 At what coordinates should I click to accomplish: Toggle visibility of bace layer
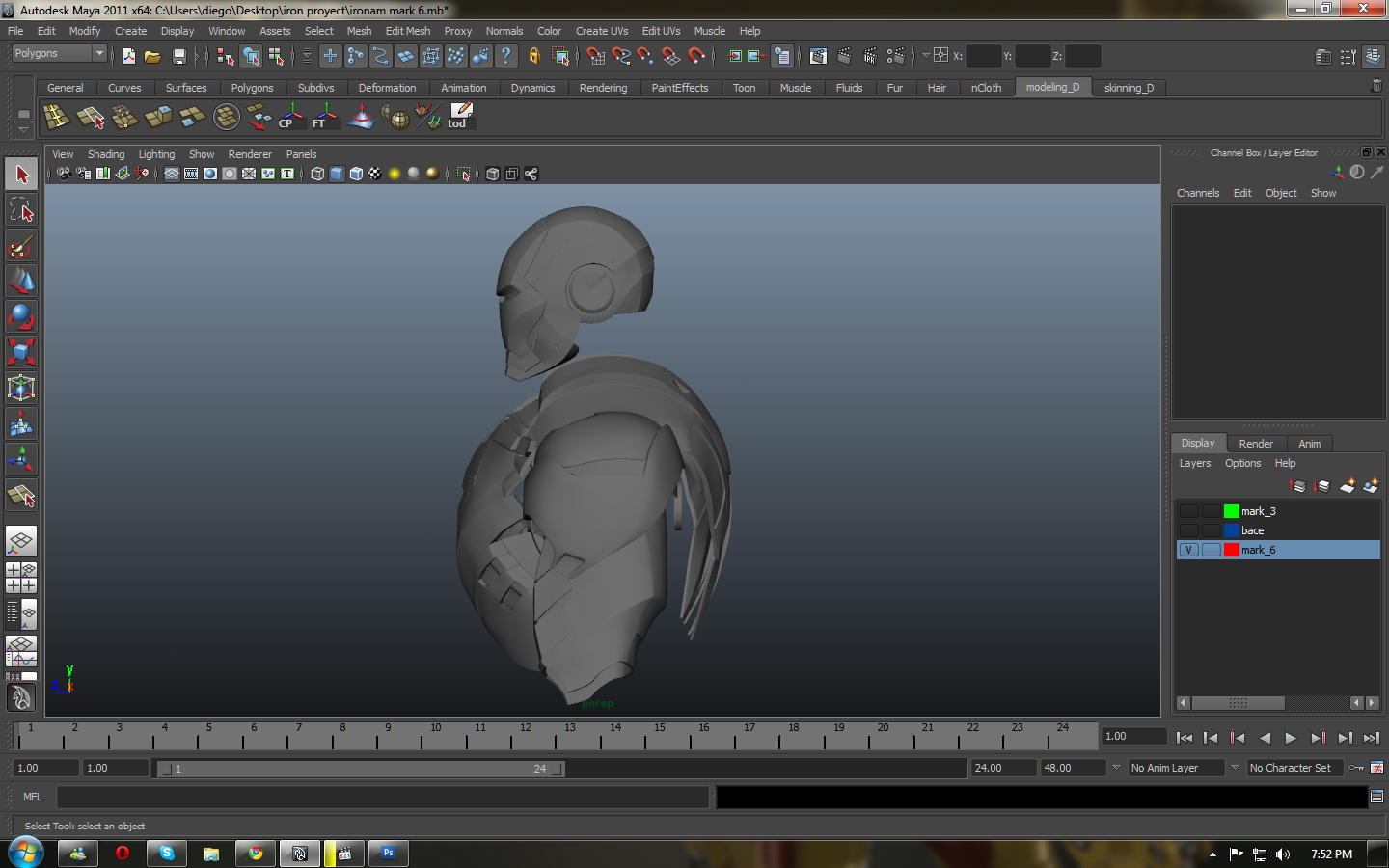[x=1188, y=530]
